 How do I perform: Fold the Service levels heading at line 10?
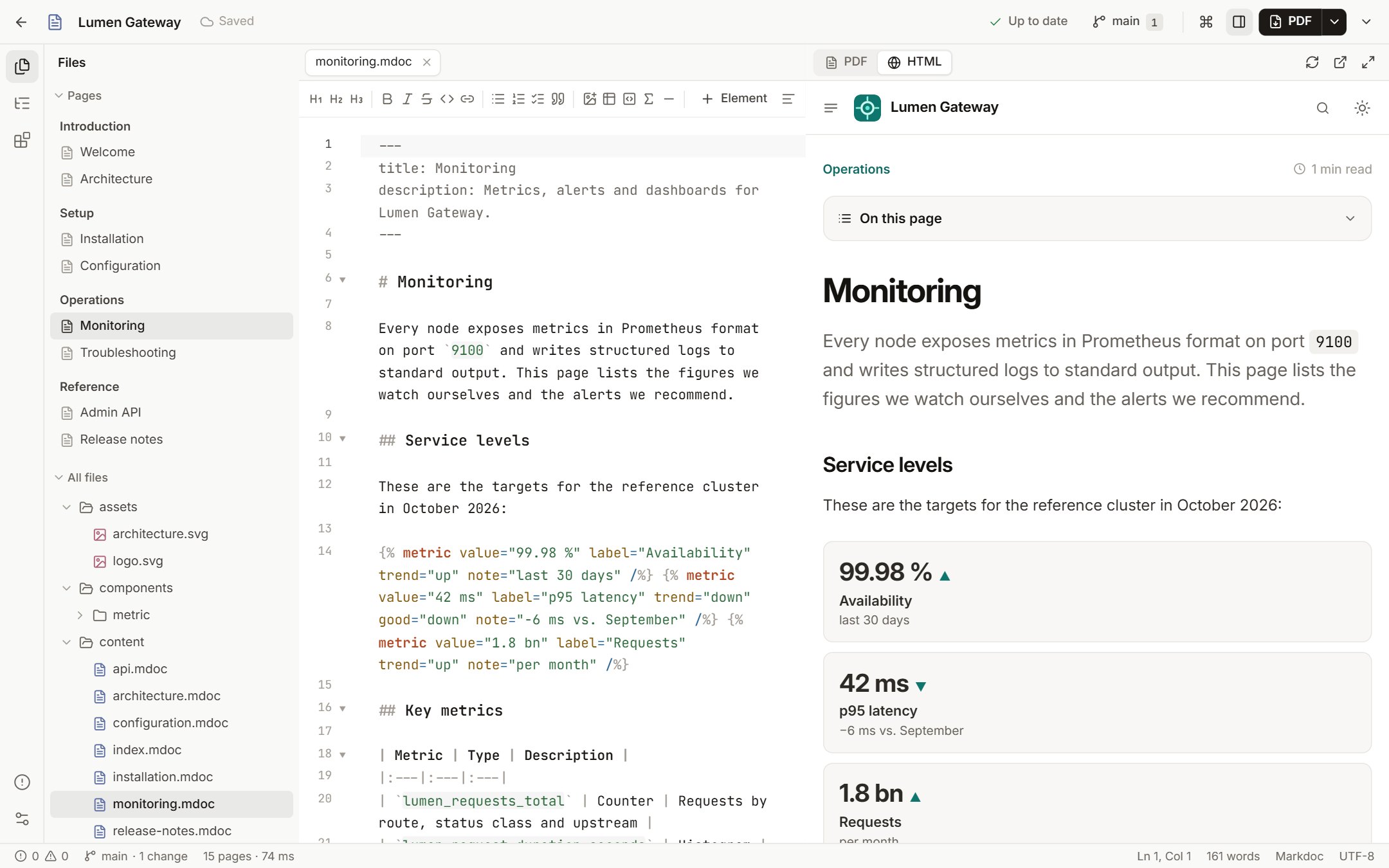(x=343, y=439)
